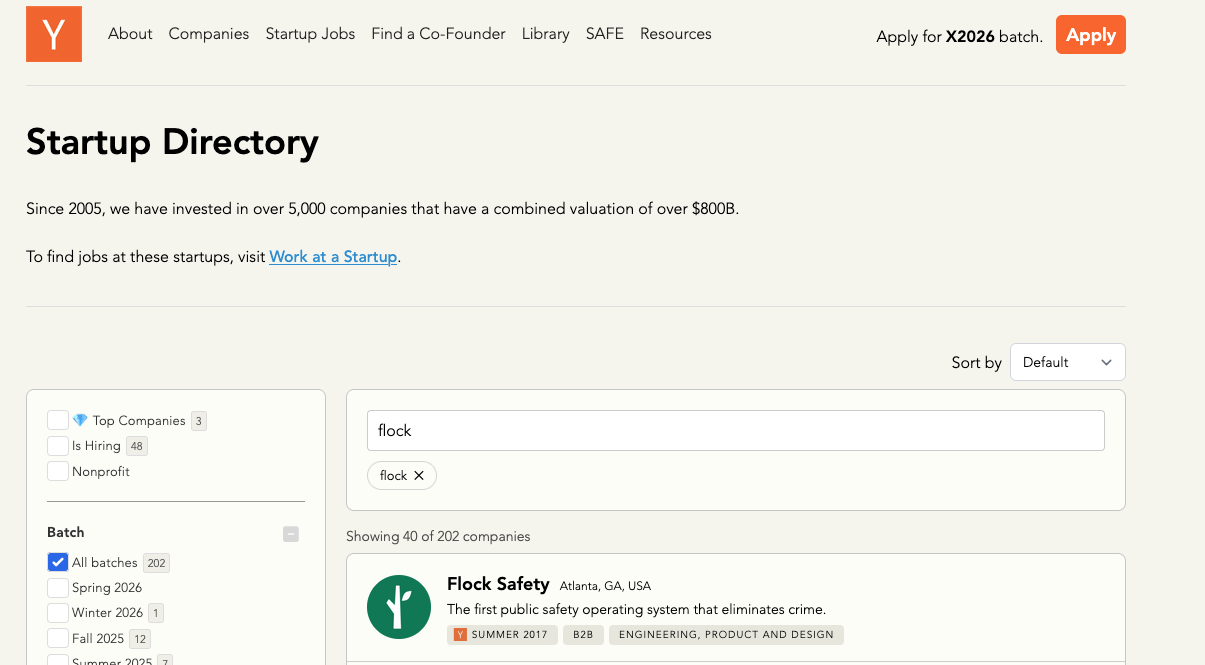
Task: Click the Atlanta, GA, USA location text
Action: (x=605, y=586)
